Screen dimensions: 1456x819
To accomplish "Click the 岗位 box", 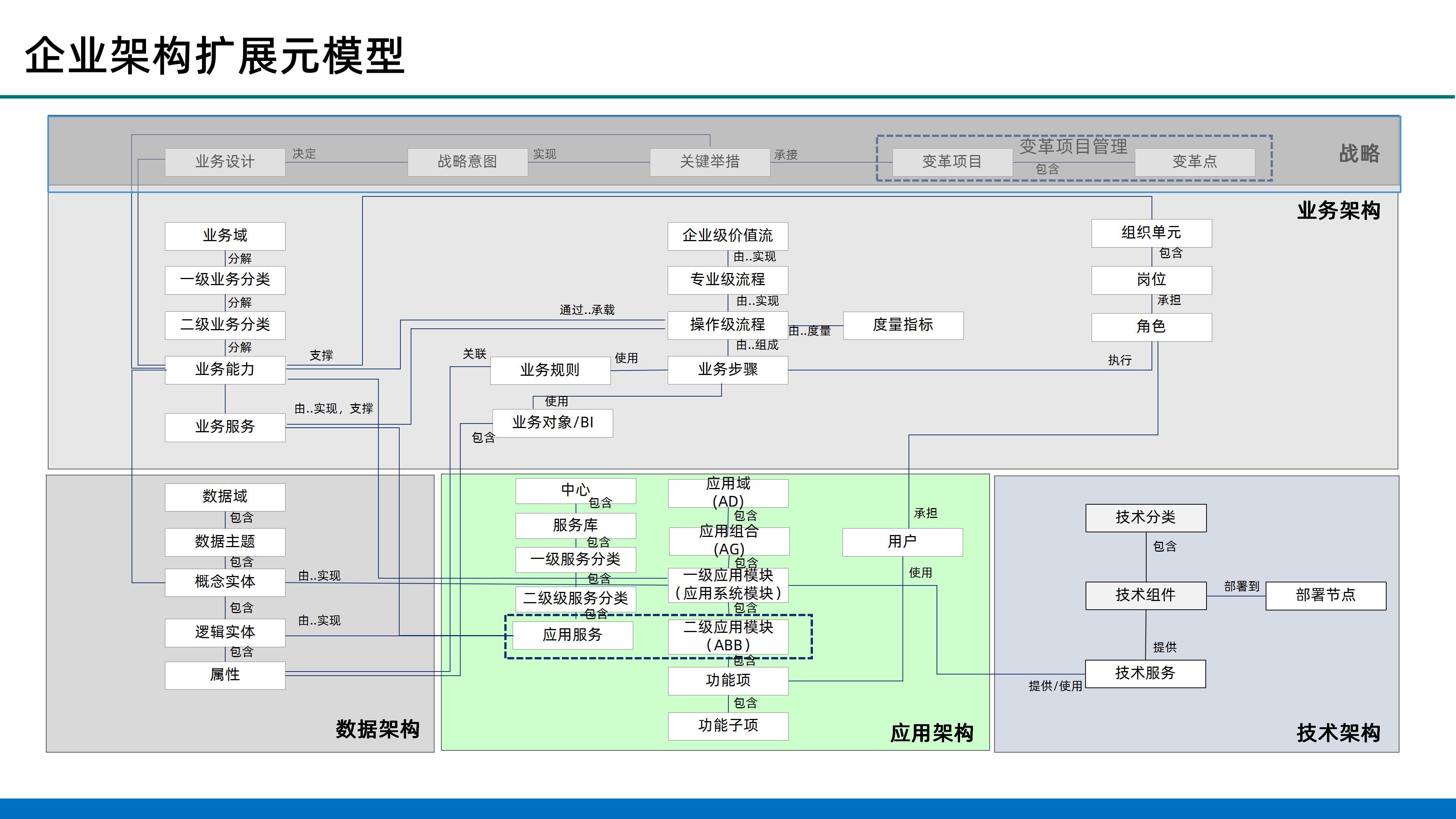I will point(1152,280).
